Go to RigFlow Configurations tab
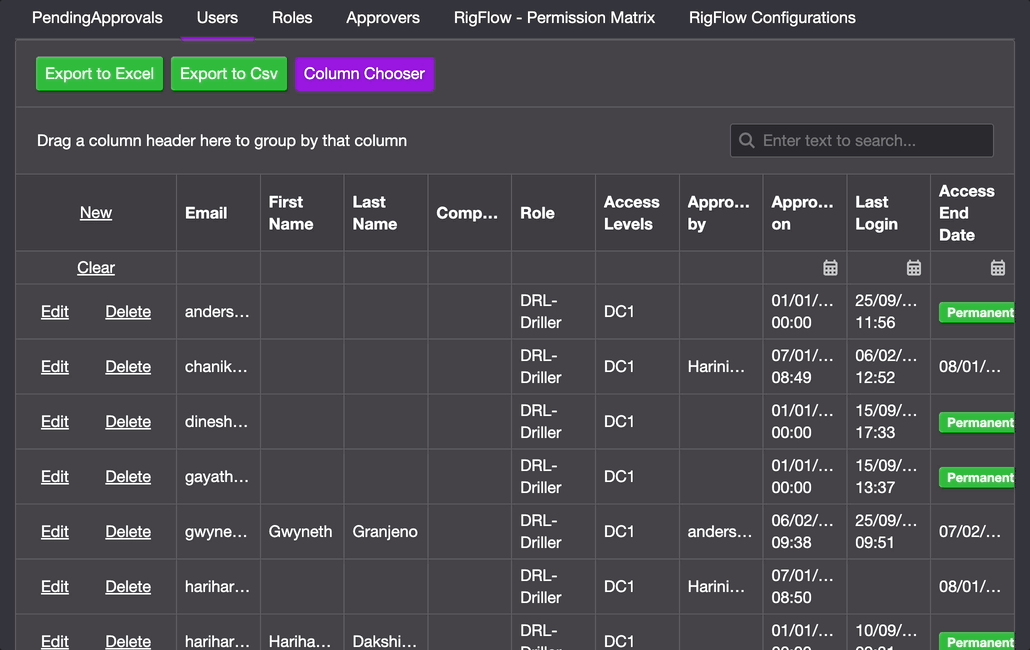1030x650 pixels. pos(772,18)
